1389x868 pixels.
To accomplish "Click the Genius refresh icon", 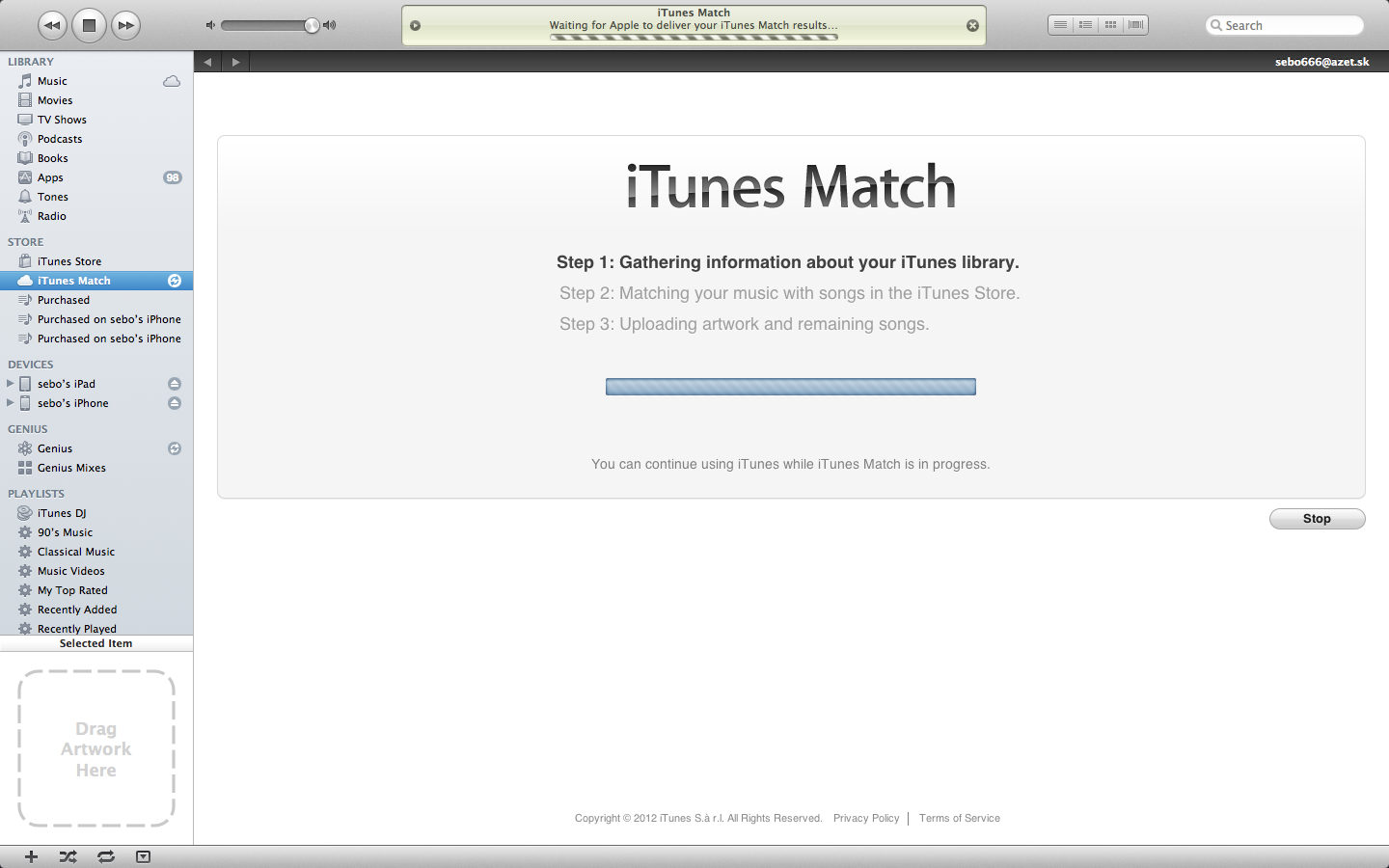I will click(175, 448).
